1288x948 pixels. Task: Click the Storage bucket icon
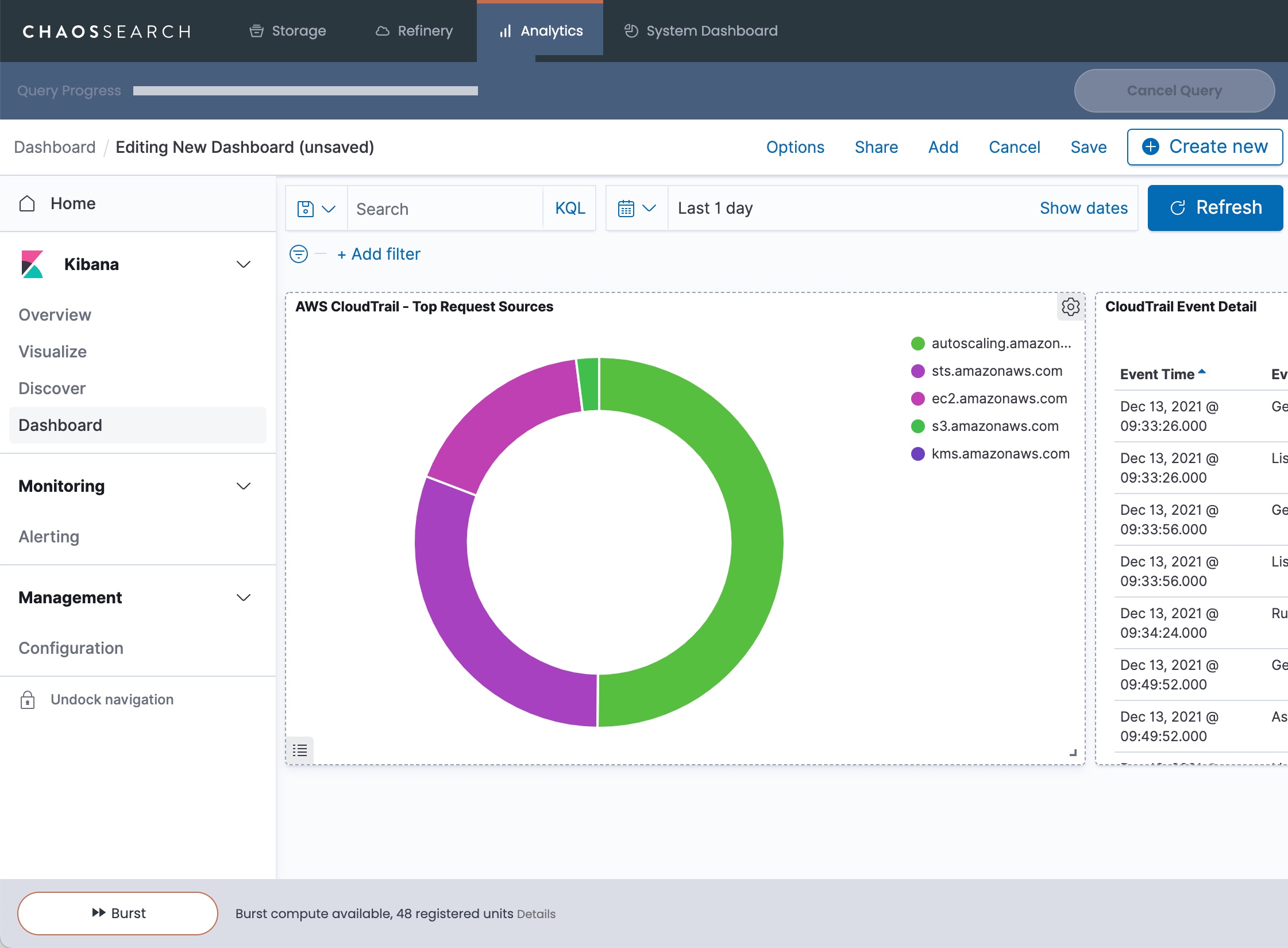[x=256, y=31]
